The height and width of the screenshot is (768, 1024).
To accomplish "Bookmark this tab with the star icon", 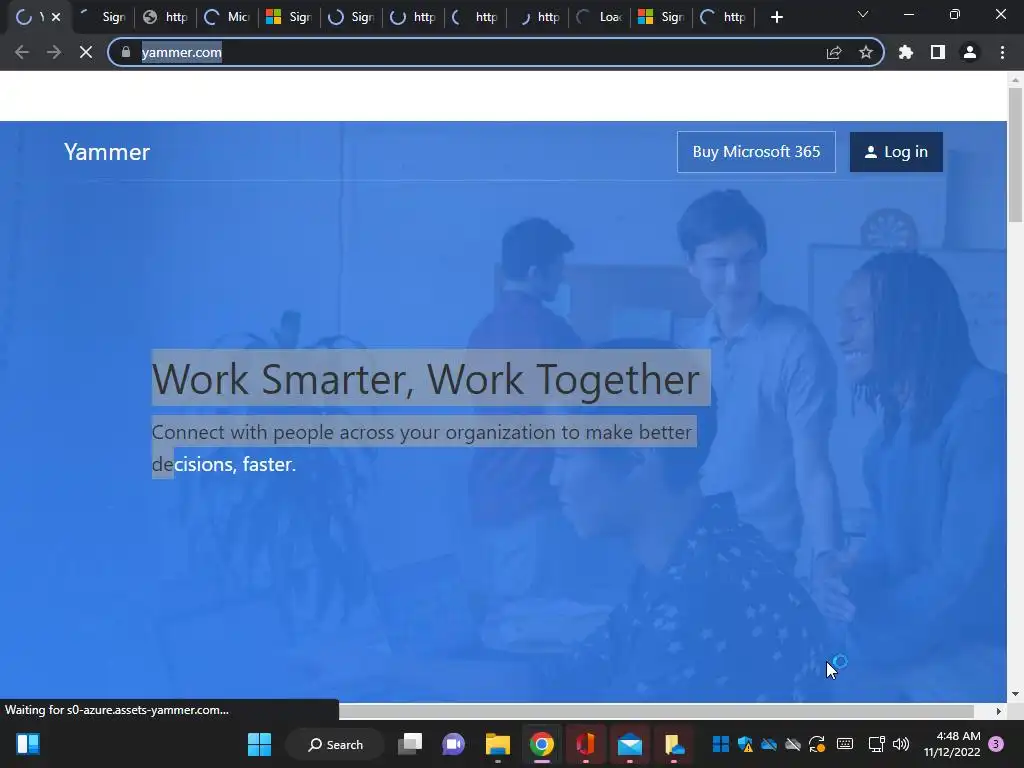I will coord(865,52).
